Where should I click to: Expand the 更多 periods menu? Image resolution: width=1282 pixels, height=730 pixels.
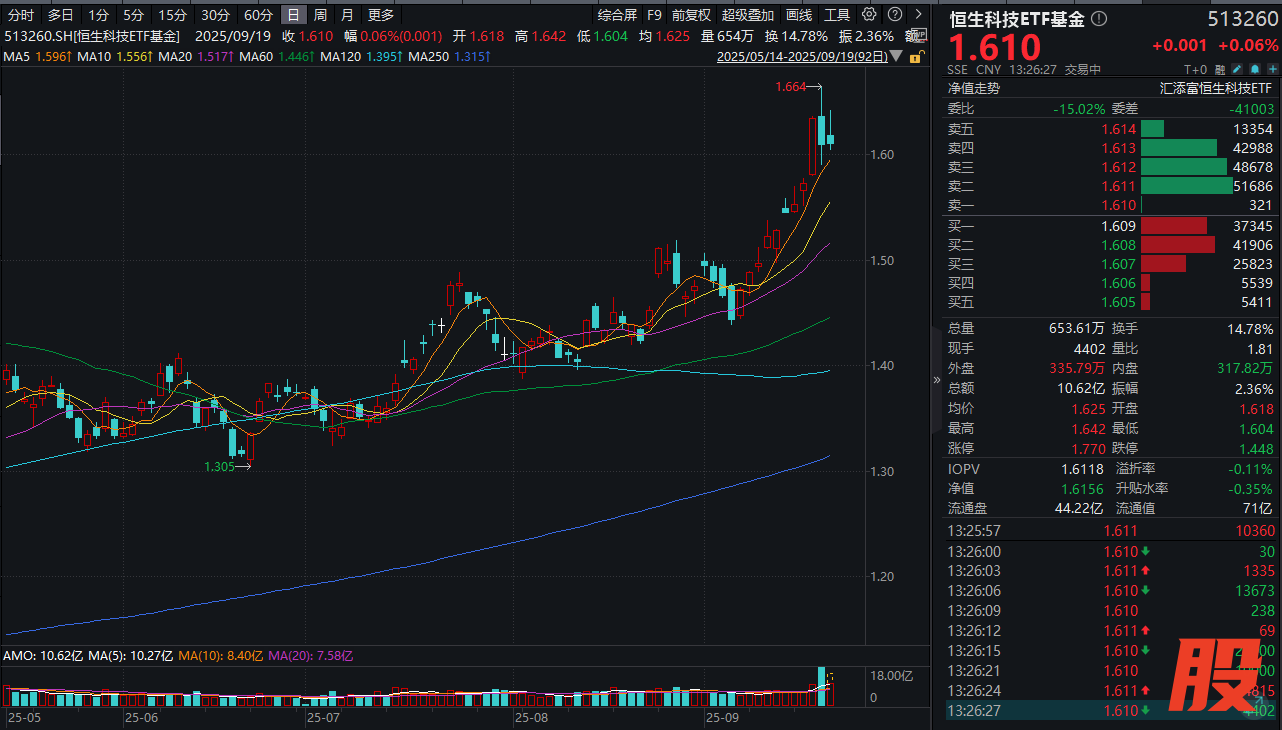[x=381, y=15]
